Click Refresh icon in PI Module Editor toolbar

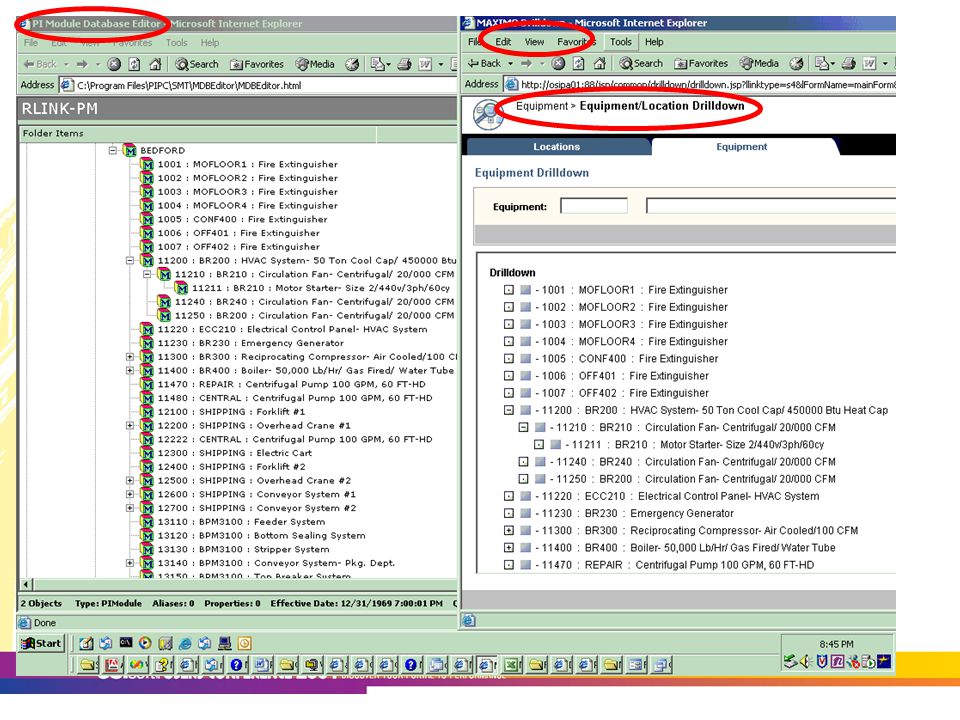tap(134, 64)
